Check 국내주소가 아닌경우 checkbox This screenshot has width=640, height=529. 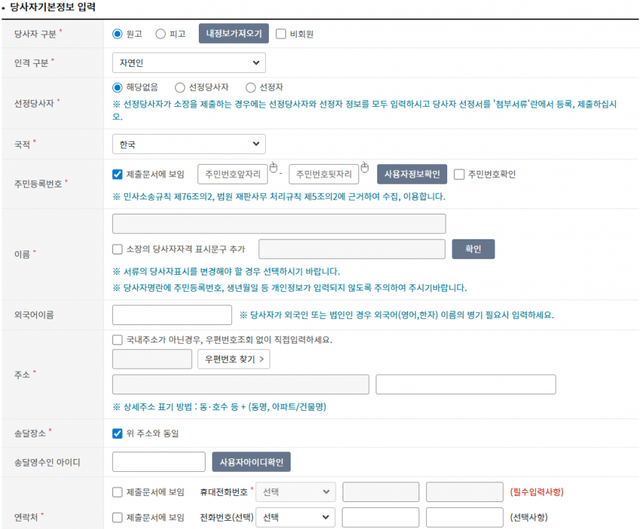coord(118,339)
